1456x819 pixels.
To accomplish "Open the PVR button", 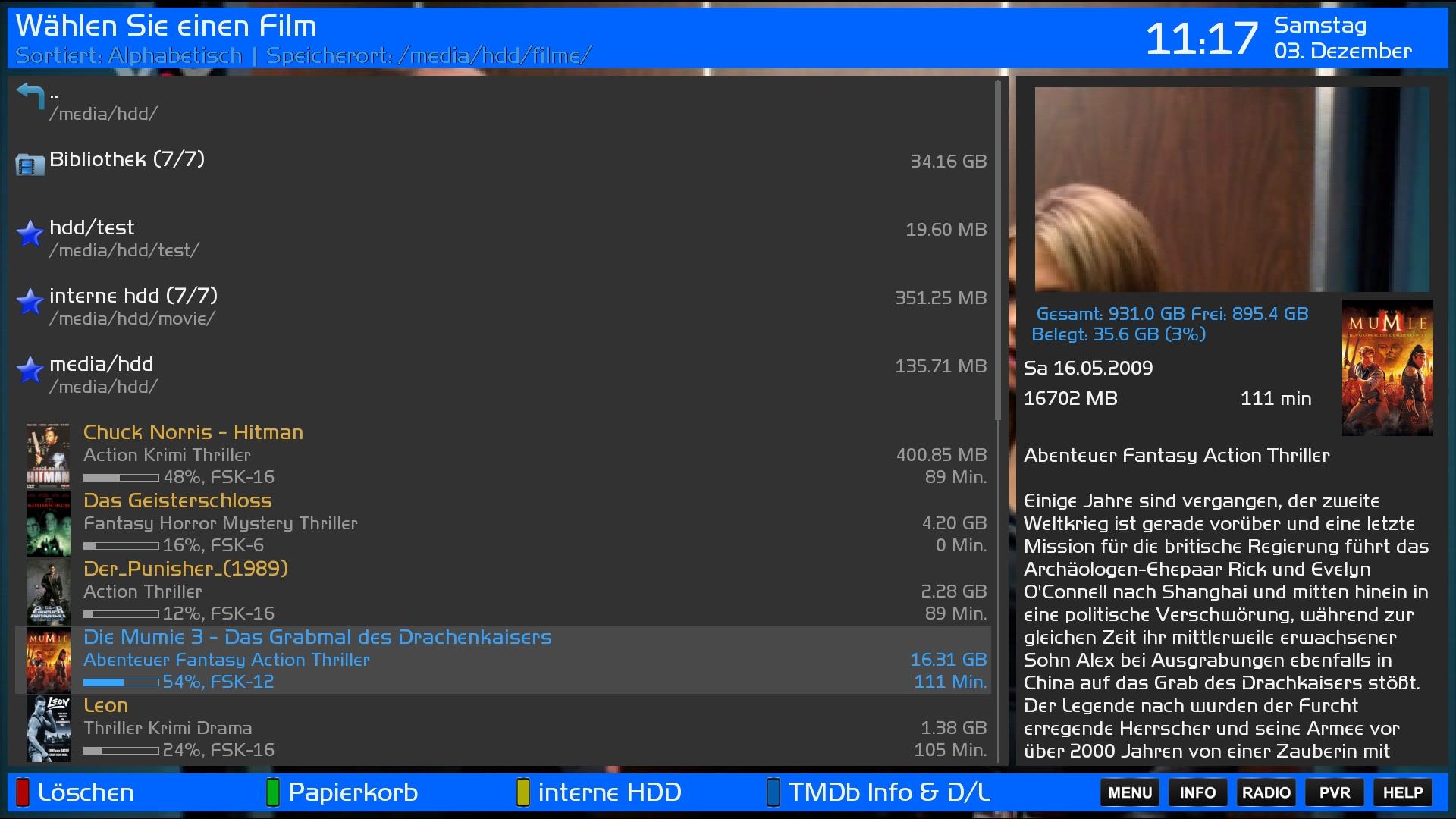I will pos(1334,792).
